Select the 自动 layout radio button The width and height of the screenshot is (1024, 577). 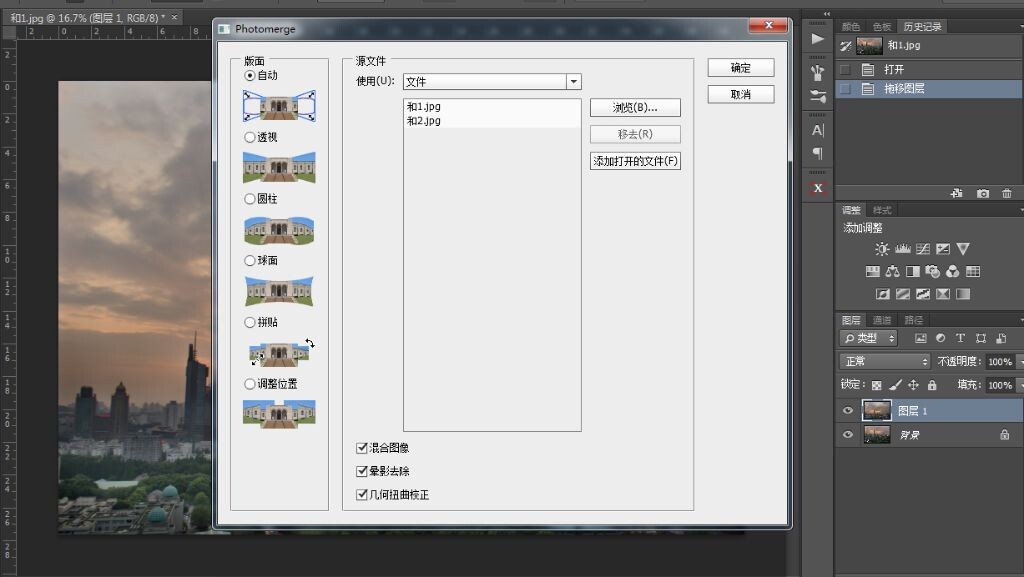[x=249, y=76]
